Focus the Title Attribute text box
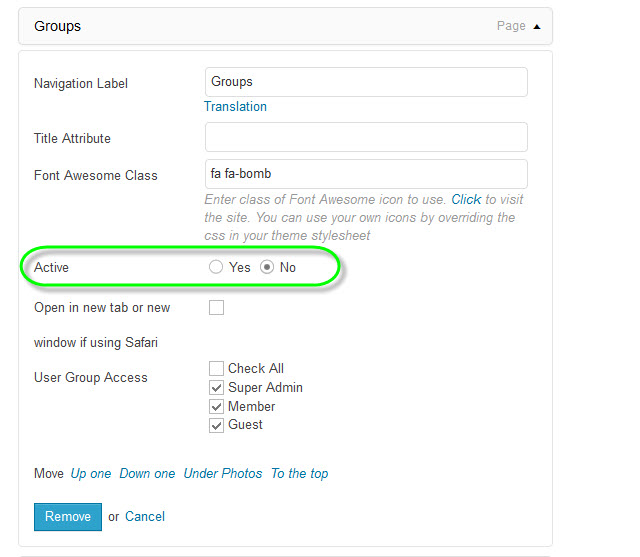The image size is (640, 557). coord(365,137)
